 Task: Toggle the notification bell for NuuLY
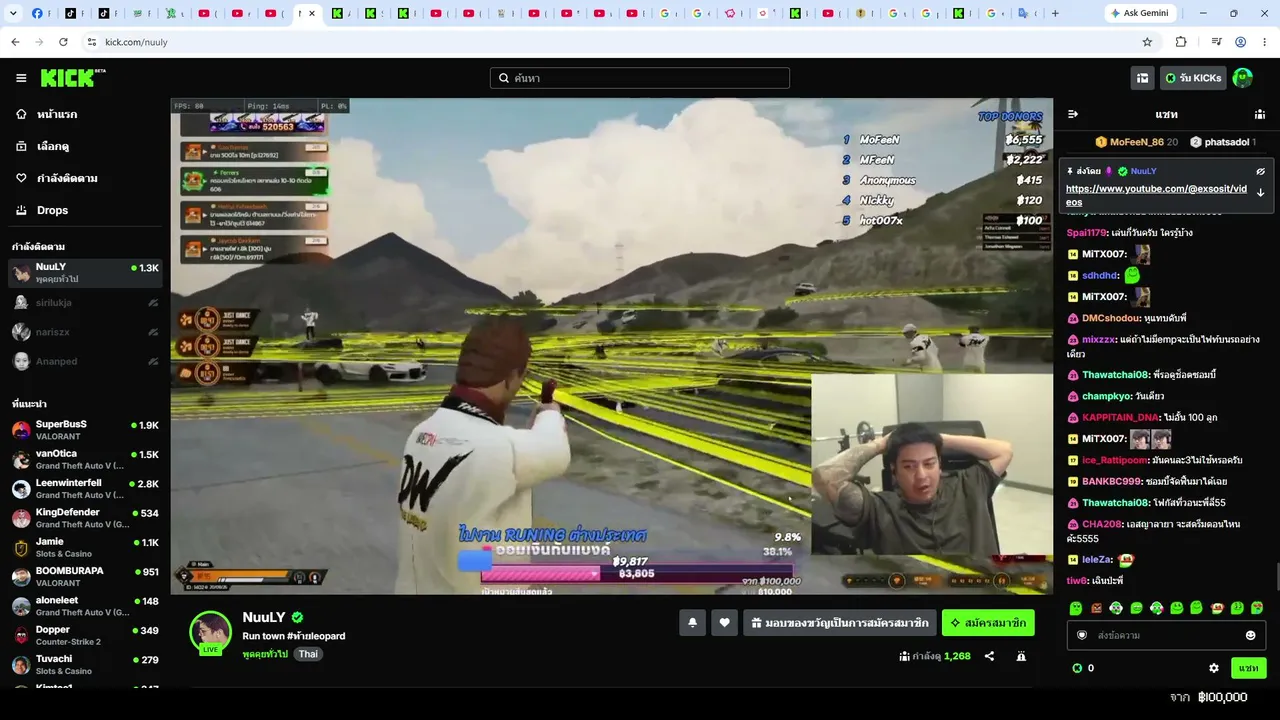pyautogui.click(x=692, y=623)
